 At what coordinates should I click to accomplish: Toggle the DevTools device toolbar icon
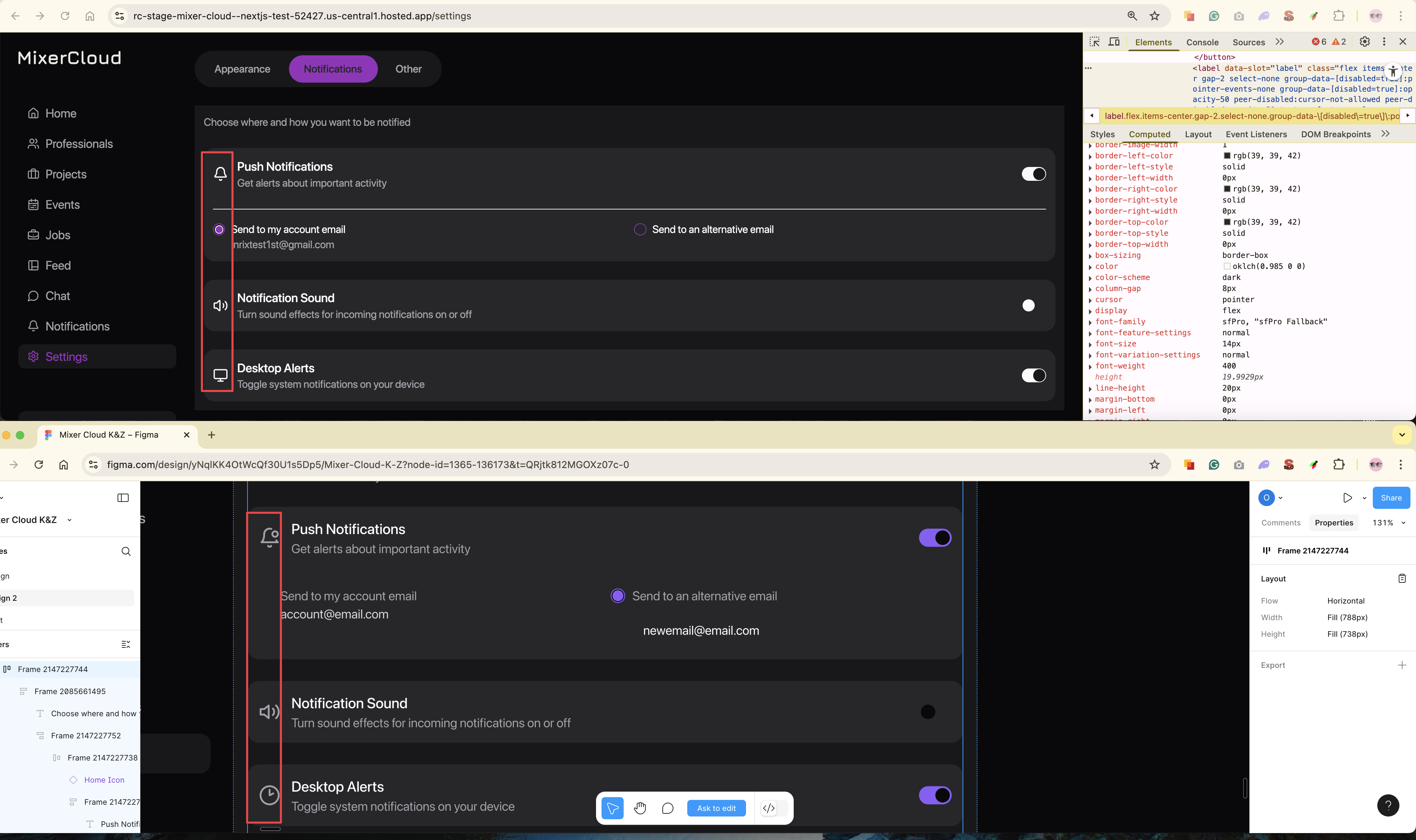click(x=1114, y=42)
